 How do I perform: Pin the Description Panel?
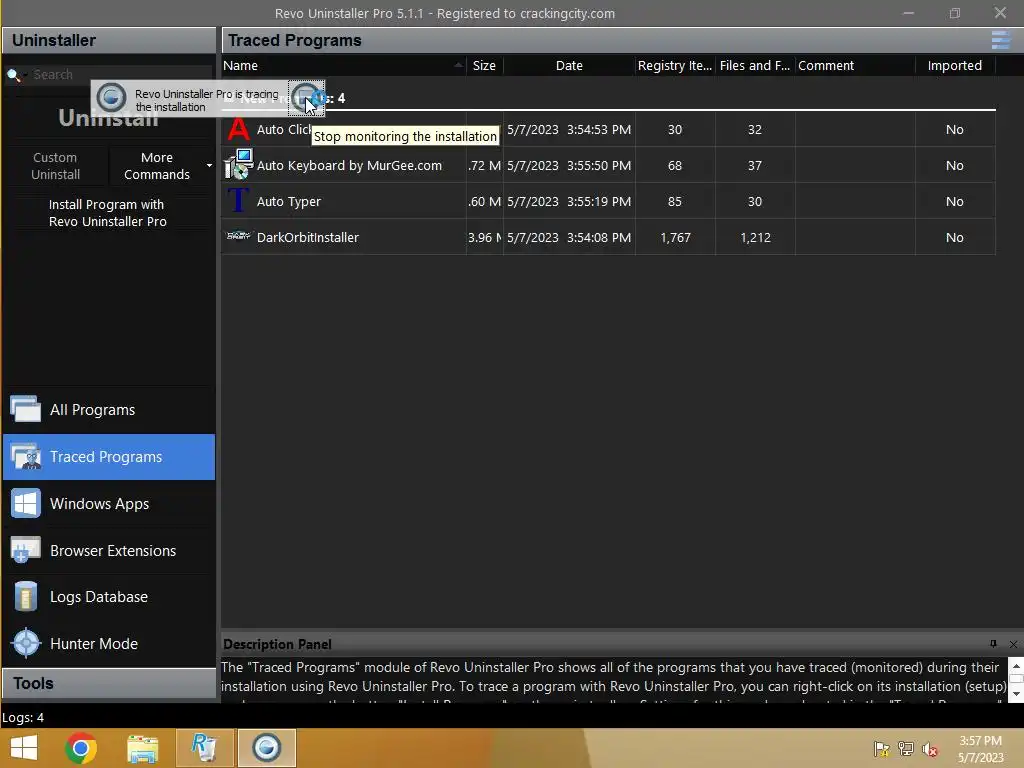993,644
